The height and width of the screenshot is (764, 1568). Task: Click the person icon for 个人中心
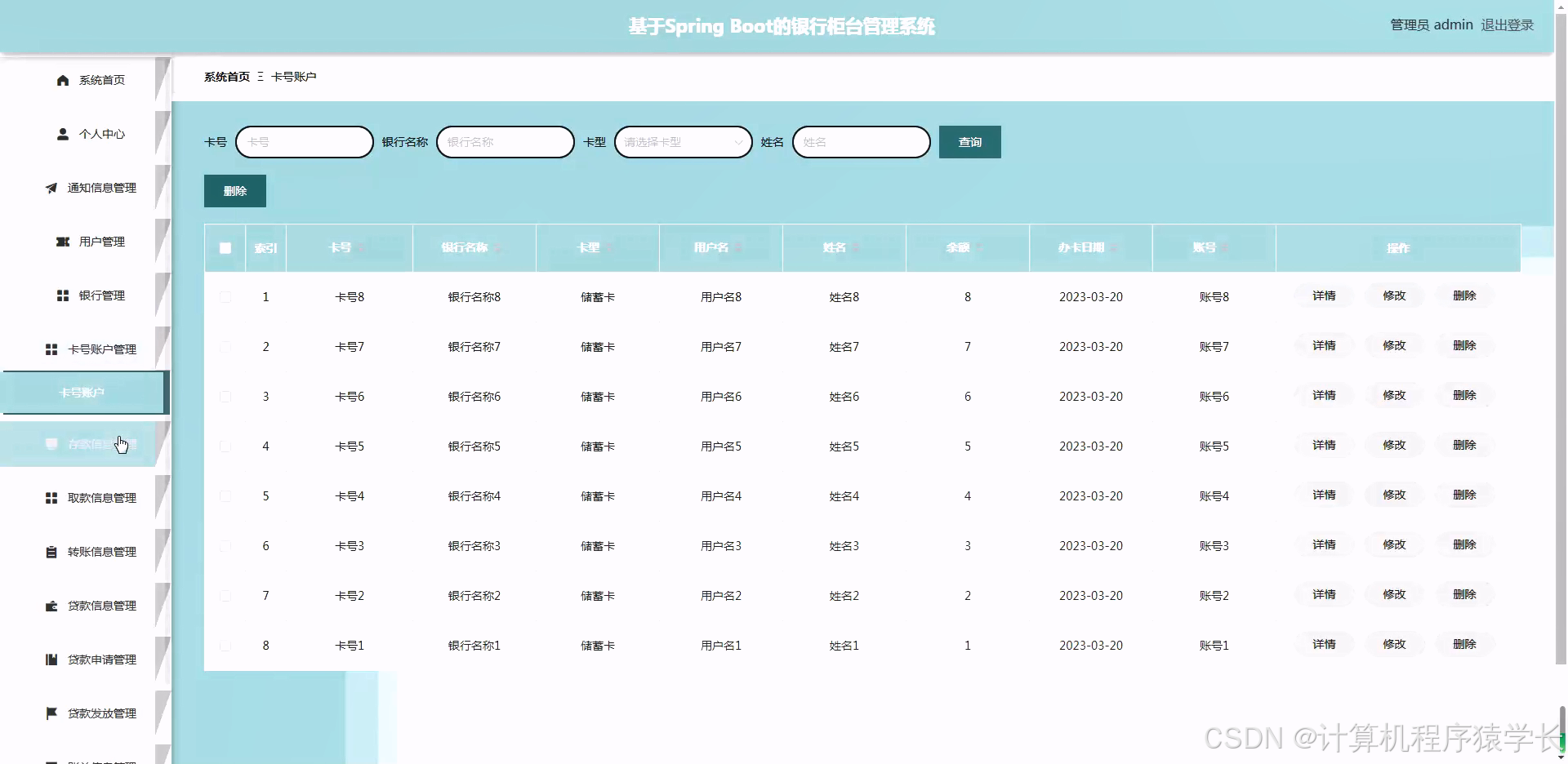point(61,134)
